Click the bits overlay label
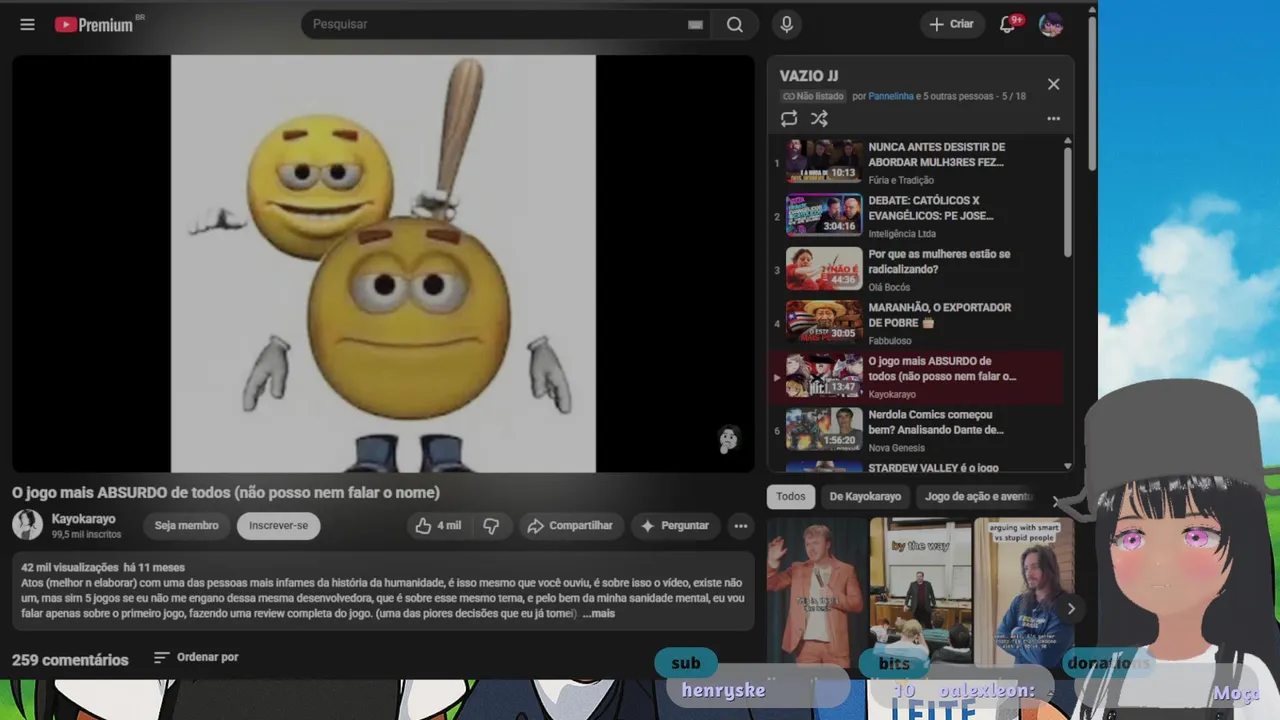1280x720 pixels. tap(894, 663)
